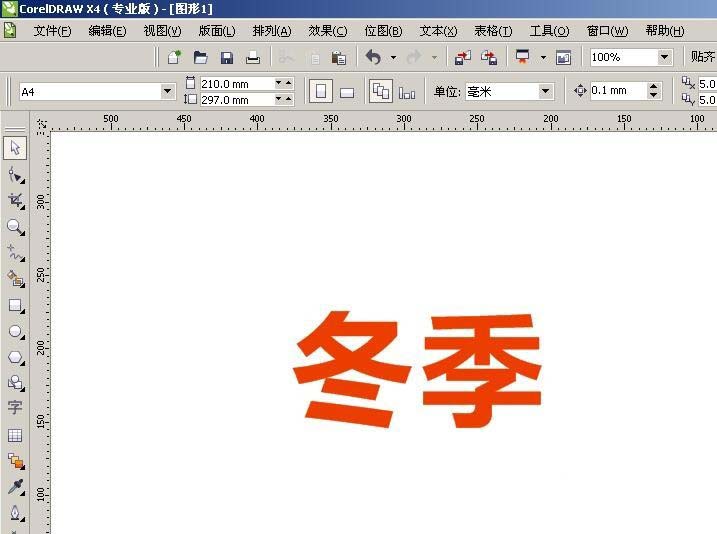Click the ruler origin corner icon
Image resolution: width=717 pixels, height=534 pixels.
[41, 124]
